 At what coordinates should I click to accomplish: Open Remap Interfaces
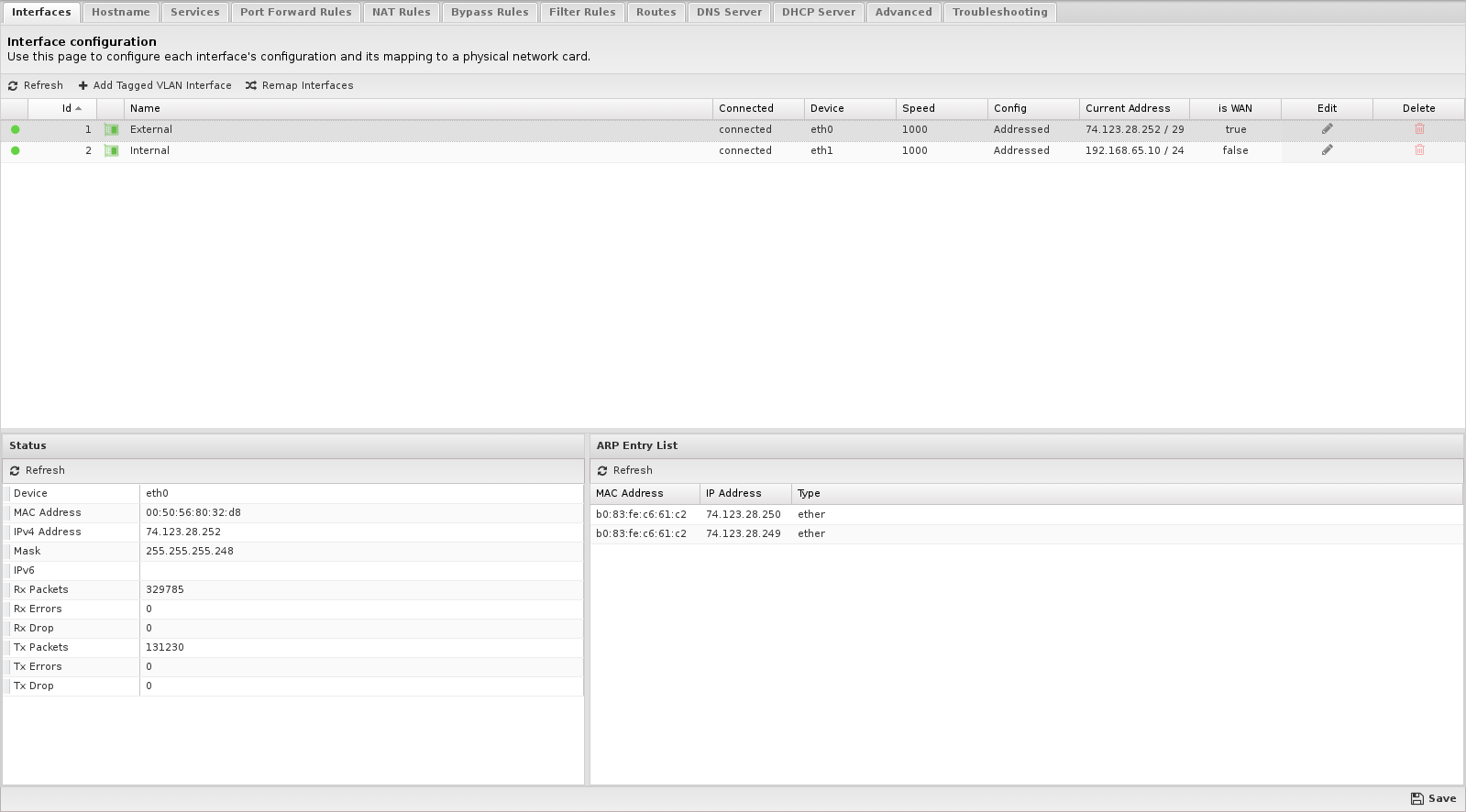pos(299,86)
